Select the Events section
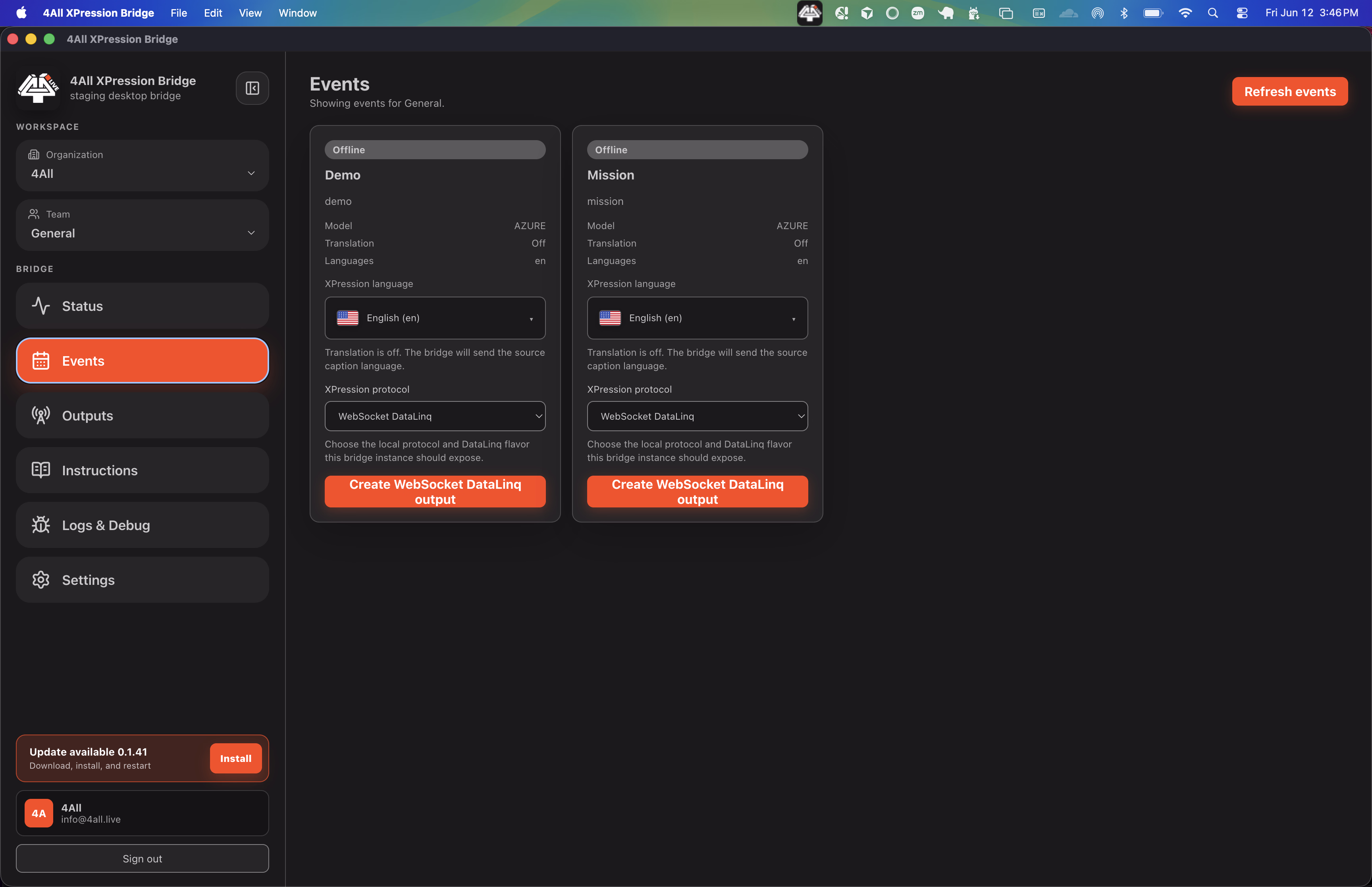Viewport: 1372px width, 887px height. (x=142, y=361)
